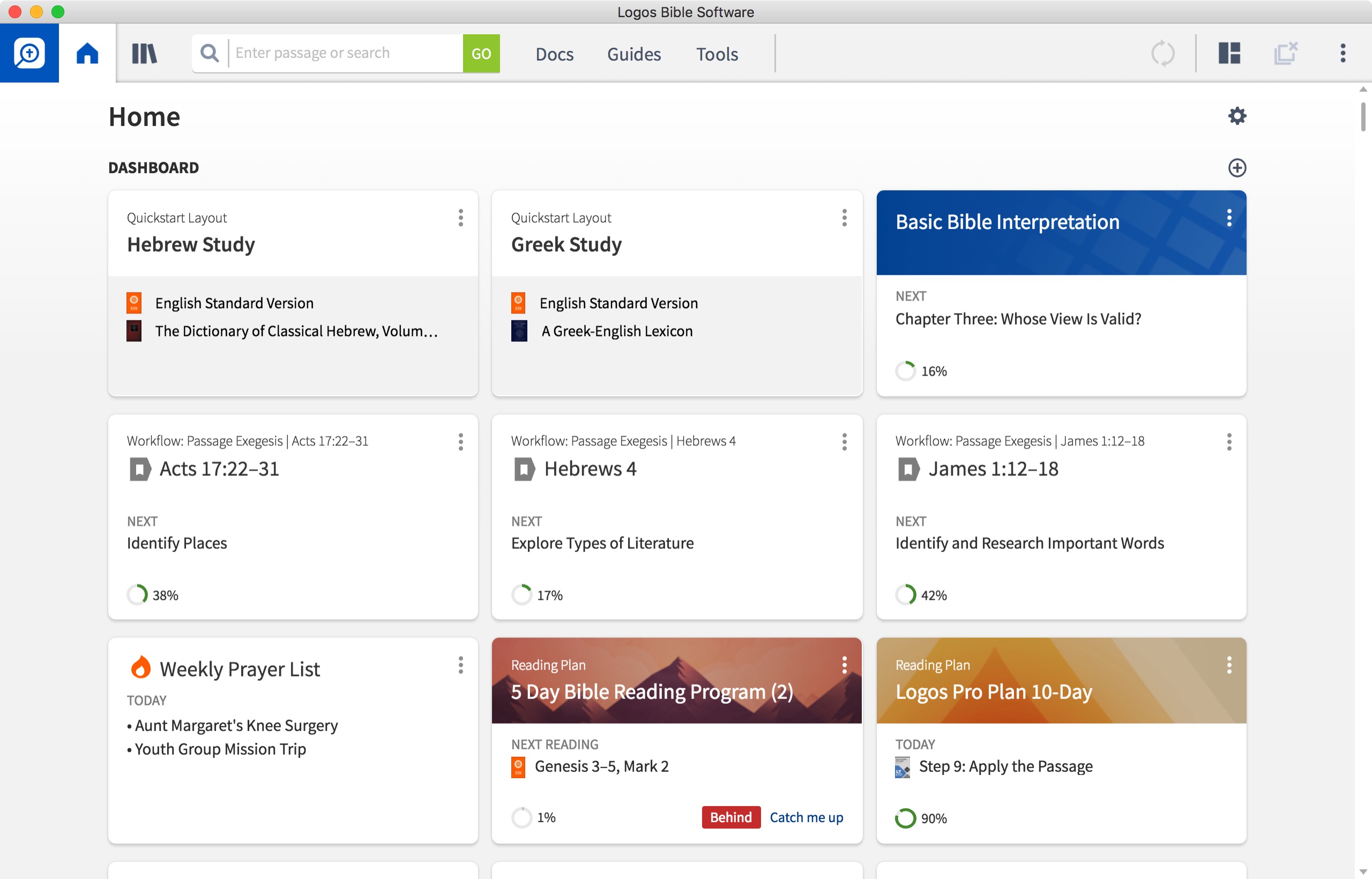Select Explore Types of Literature next step
Viewport: 1372px width, 879px height.
[602, 543]
